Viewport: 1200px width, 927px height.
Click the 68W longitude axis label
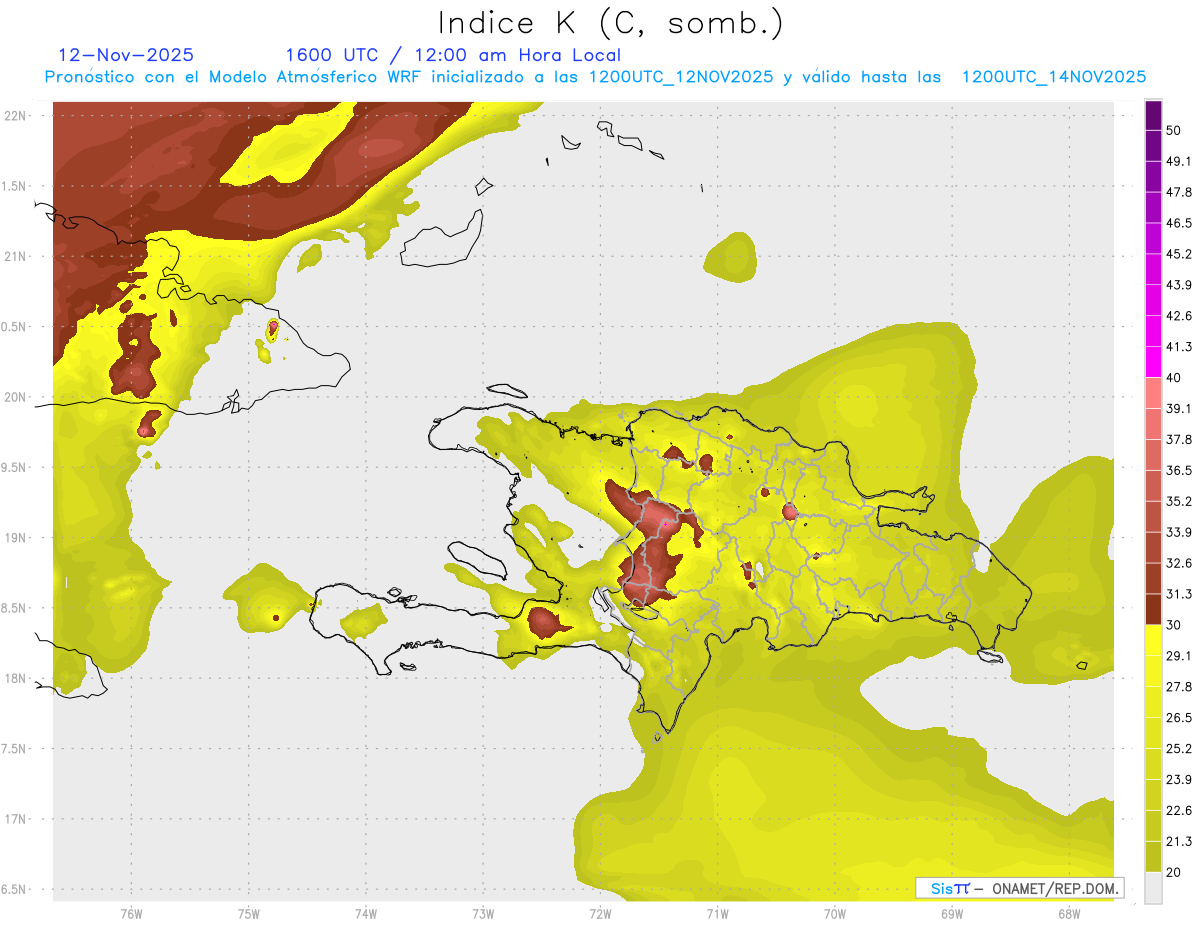click(x=1068, y=913)
